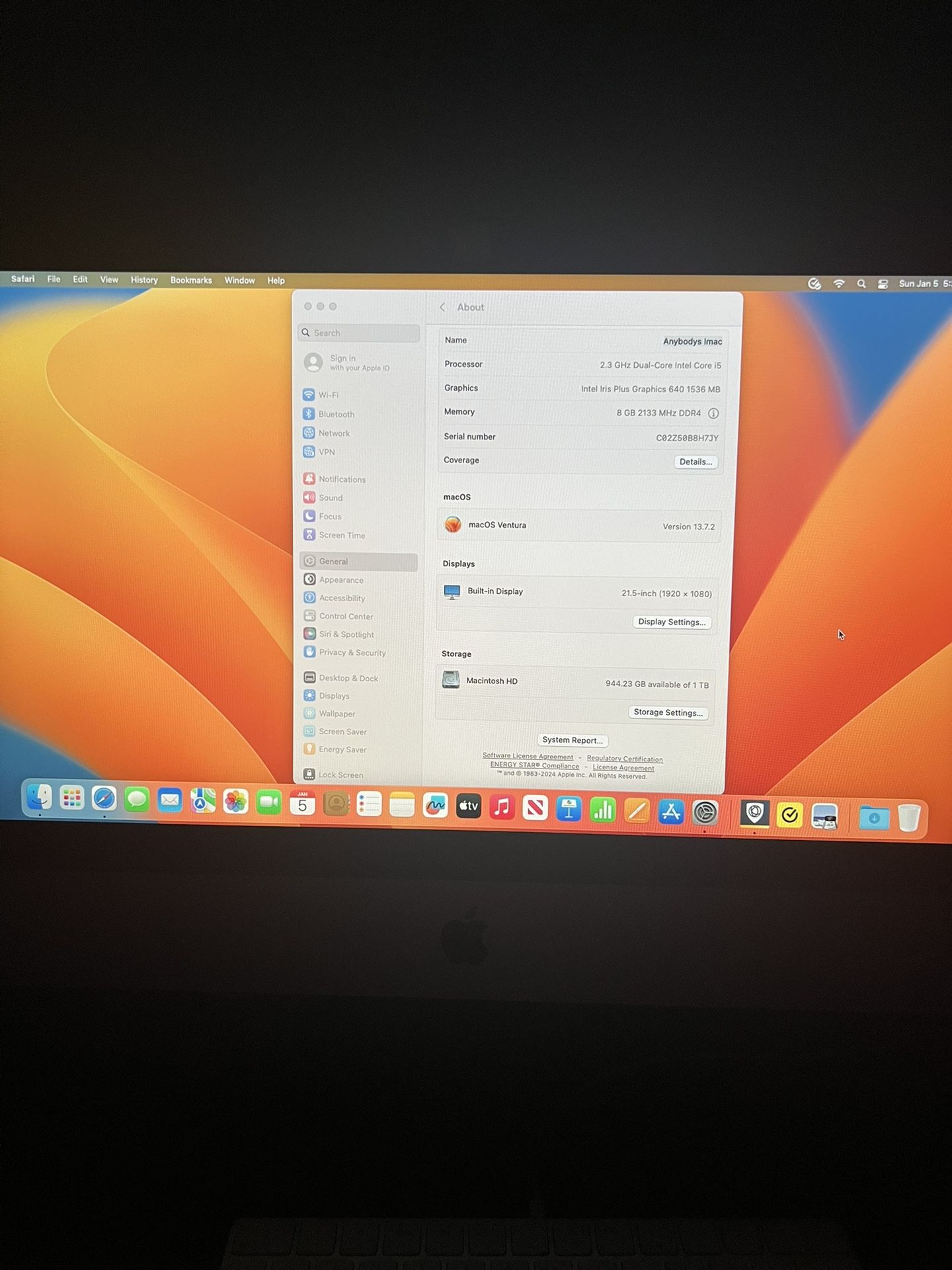The width and height of the screenshot is (952, 1270).
Task: Open News app in the Dock
Action: (535, 808)
